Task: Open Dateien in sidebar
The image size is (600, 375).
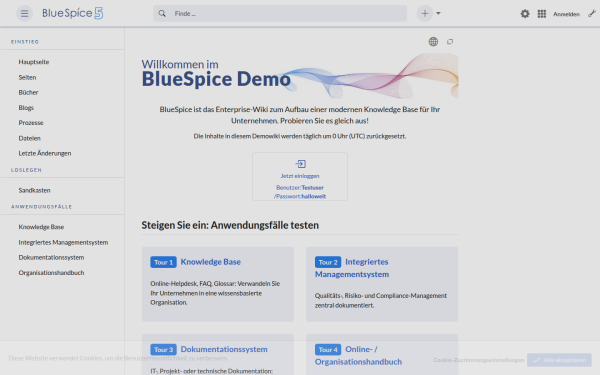Action: click(29, 138)
